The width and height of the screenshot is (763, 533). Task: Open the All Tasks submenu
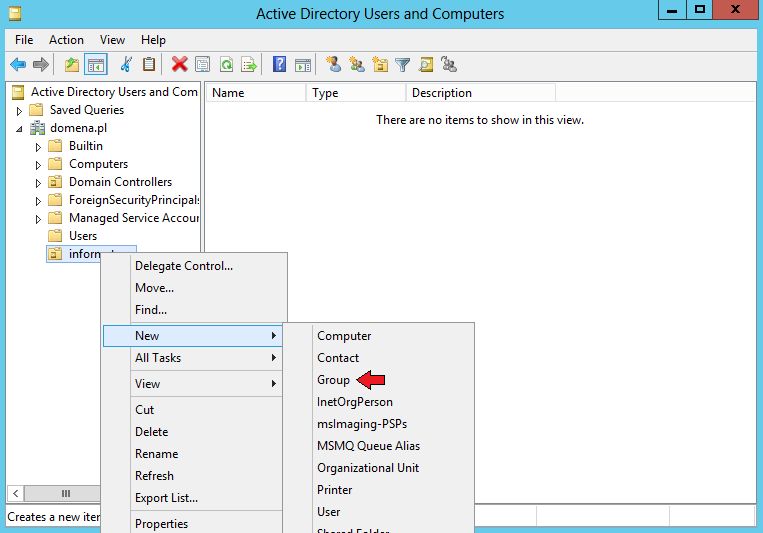point(193,358)
